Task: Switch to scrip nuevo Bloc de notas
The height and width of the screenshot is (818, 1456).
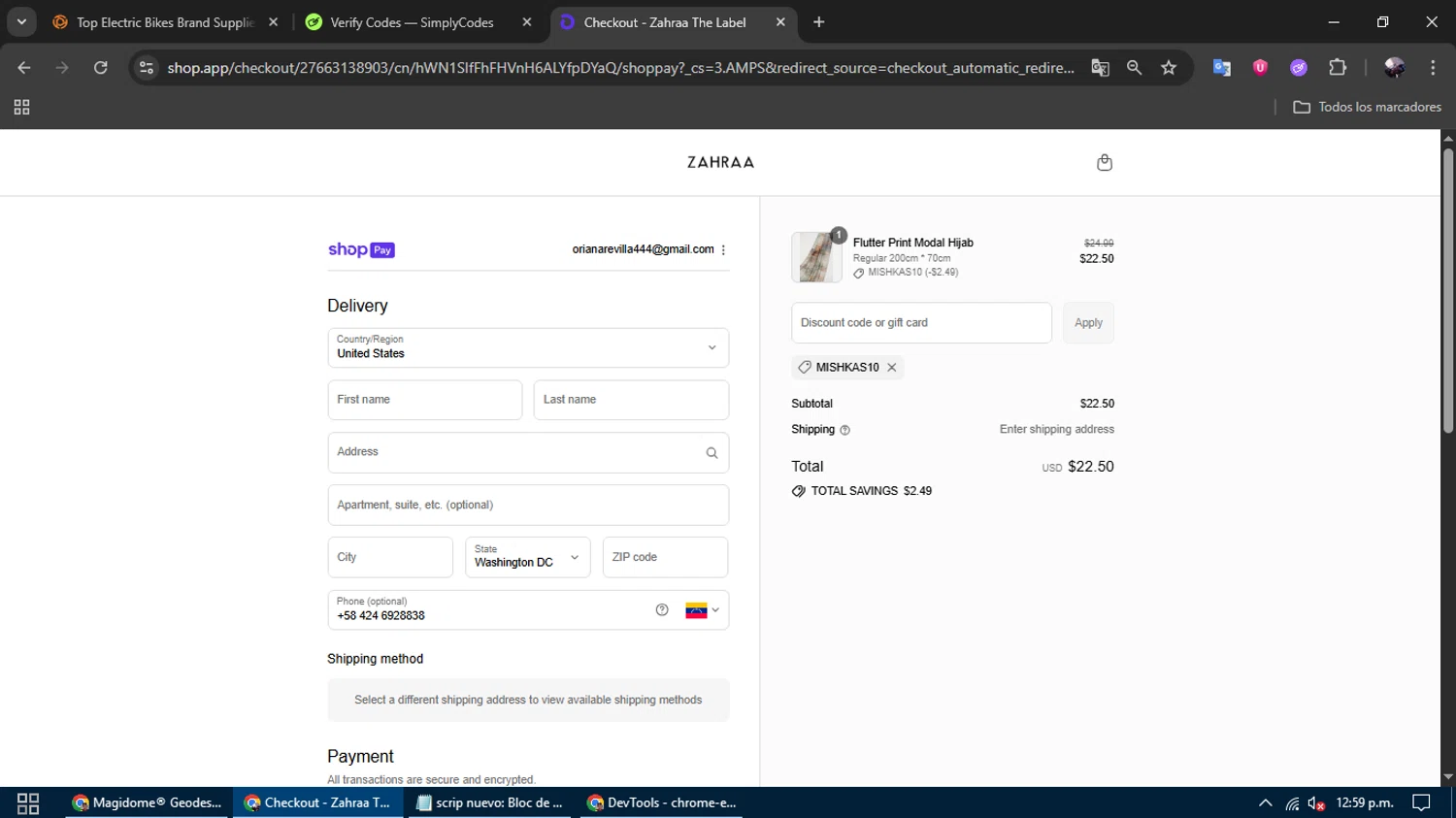Action: 490,803
